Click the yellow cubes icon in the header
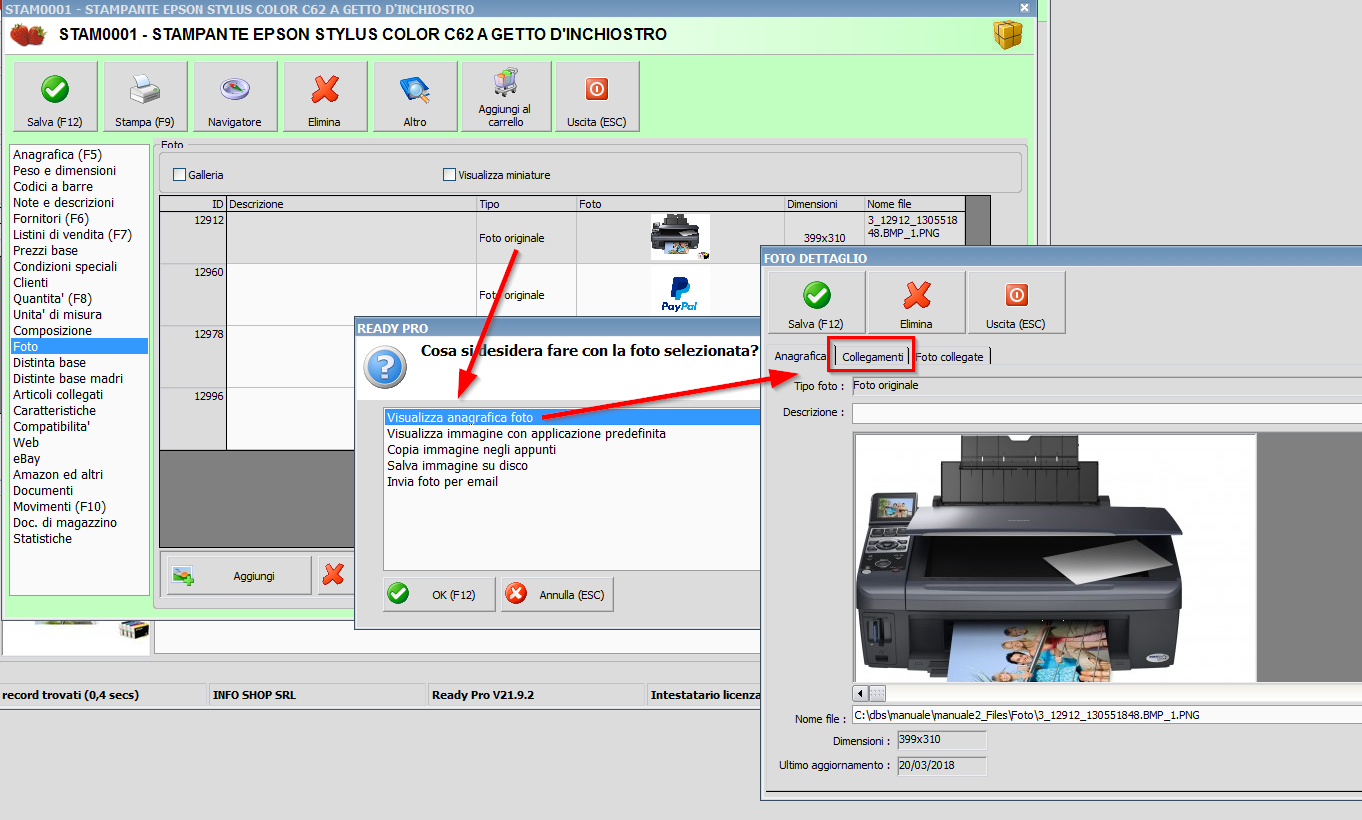The width and height of the screenshot is (1362, 820). point(1007,35)
